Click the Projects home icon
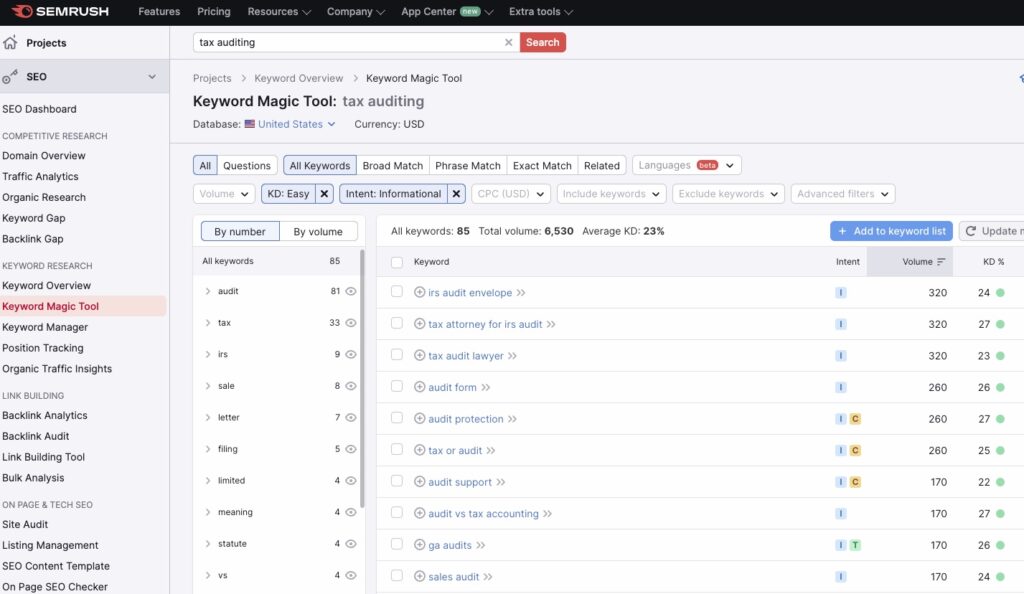This screenshot has width=1024, height=594. 10,42
